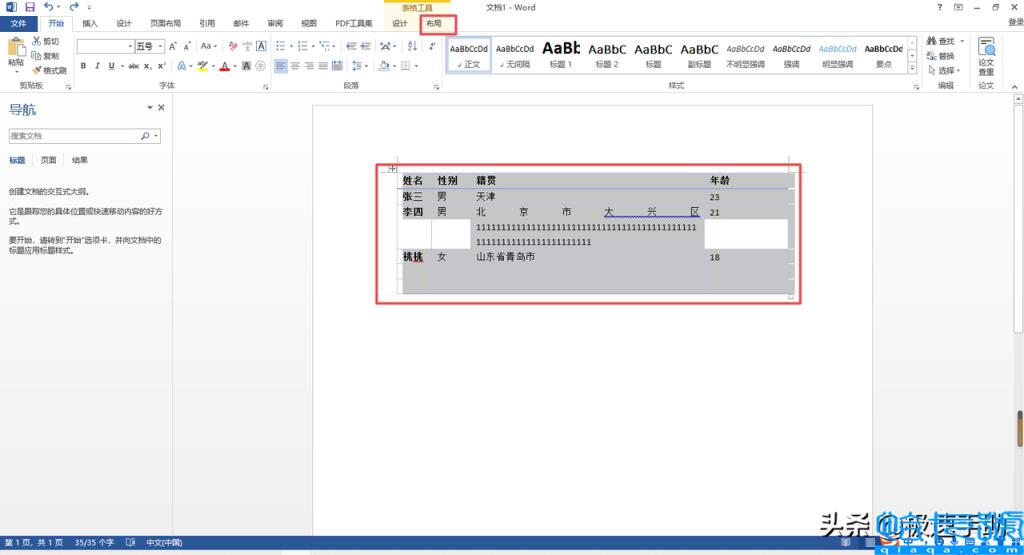Click 替换 (Replace) button
This screenshot has width=1024, height=555.
point(941,56)
